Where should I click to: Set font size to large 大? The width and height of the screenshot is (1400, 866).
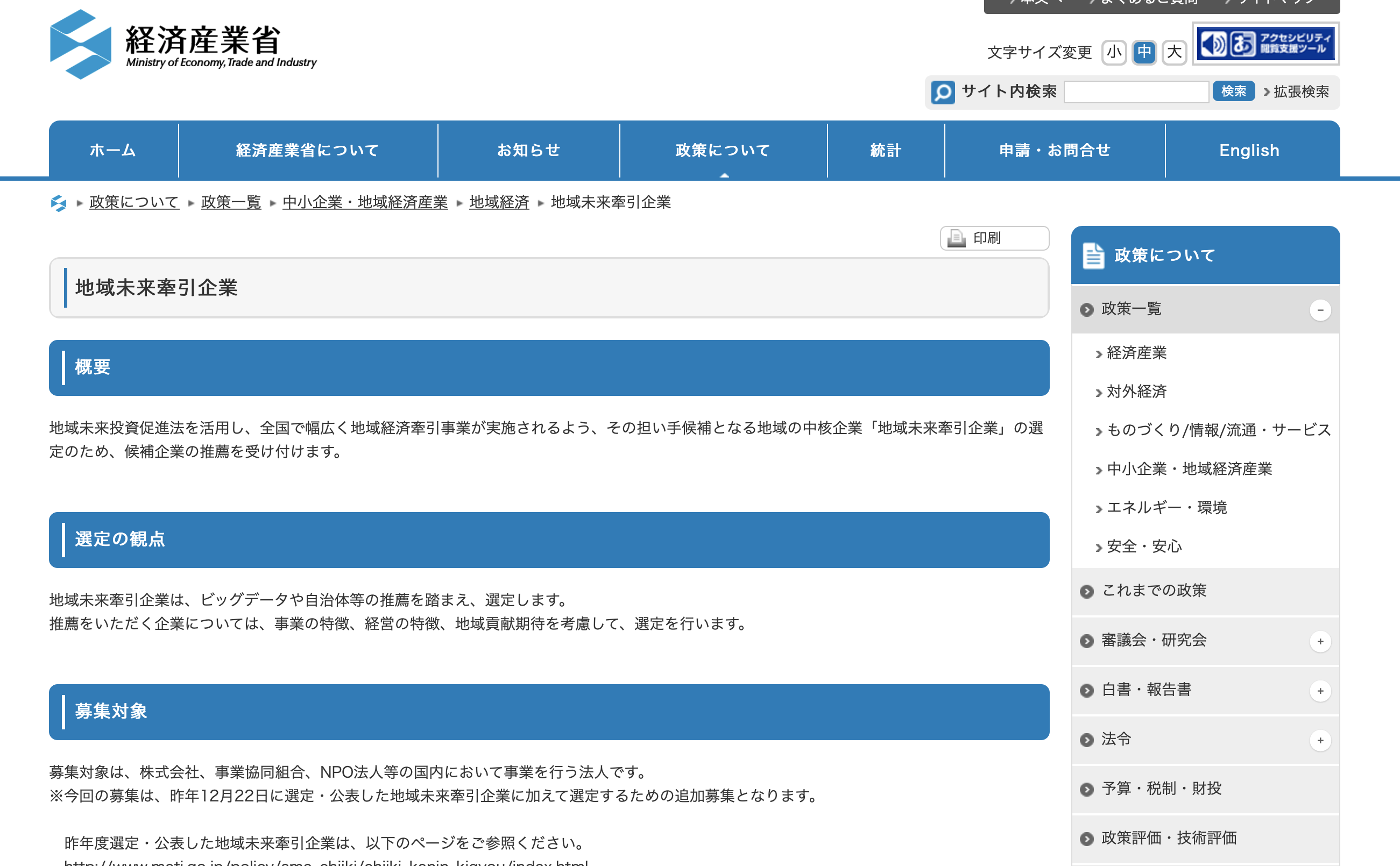tap(1175, 53)
